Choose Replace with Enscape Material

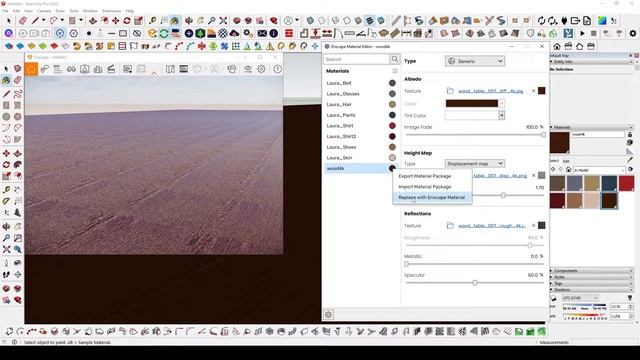tap(432, 197)
